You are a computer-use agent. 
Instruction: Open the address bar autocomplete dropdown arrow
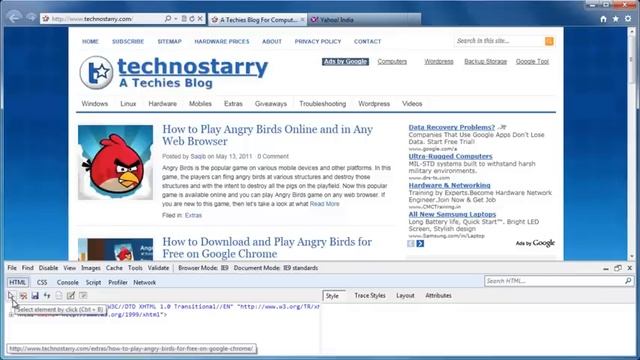pyautogui.click(x=176, y=19)
